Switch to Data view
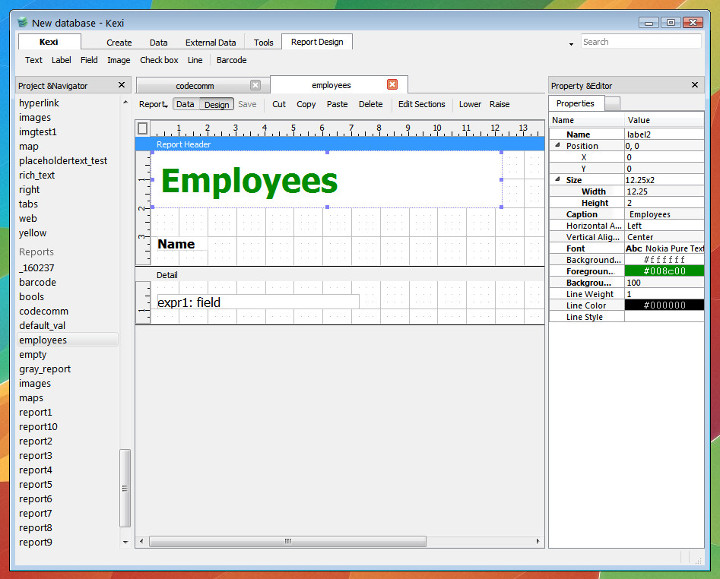Viewport: 720px width, 579px height. pos(185,104)
